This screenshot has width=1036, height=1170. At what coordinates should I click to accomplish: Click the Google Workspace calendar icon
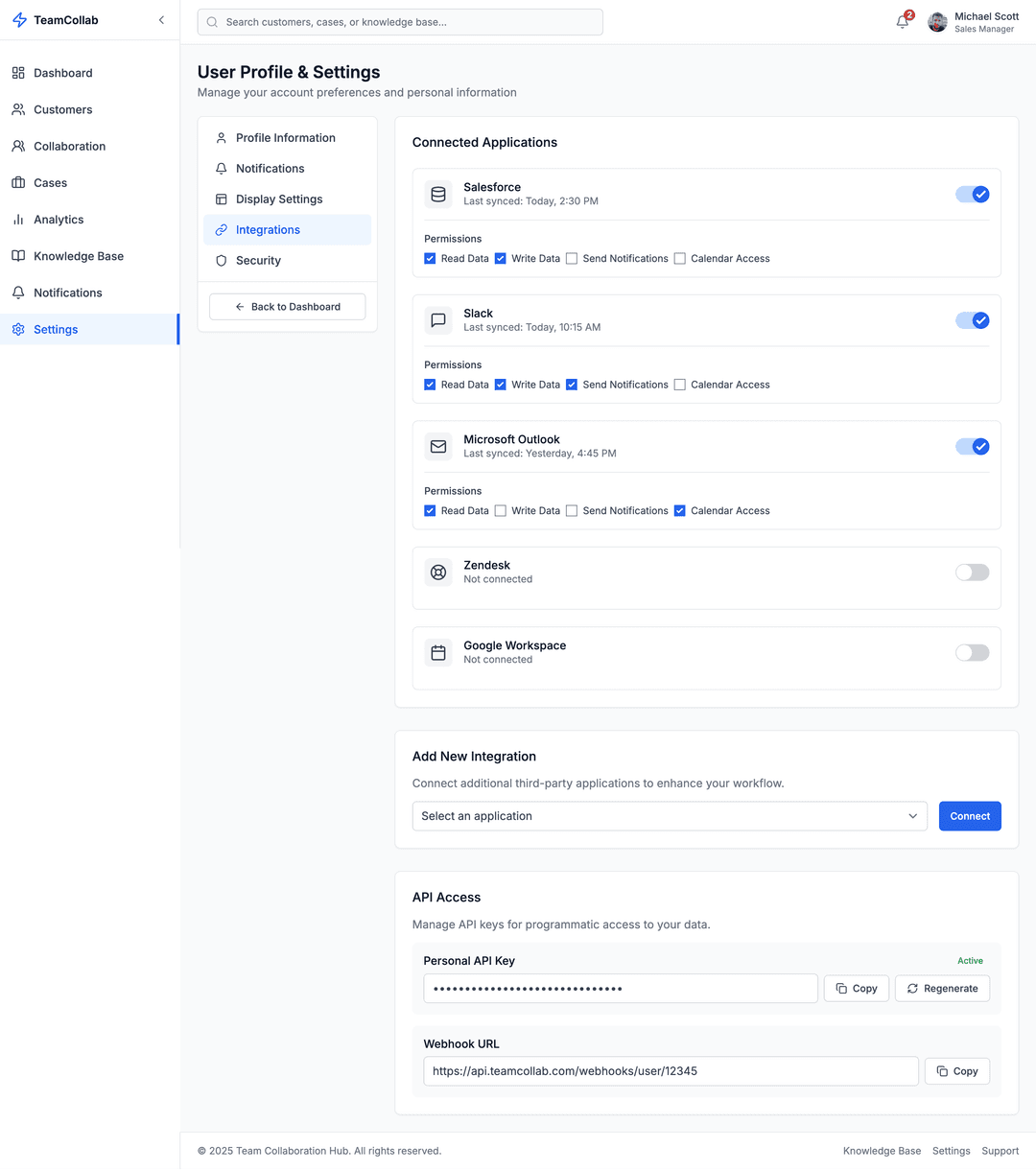click(438, 653)
